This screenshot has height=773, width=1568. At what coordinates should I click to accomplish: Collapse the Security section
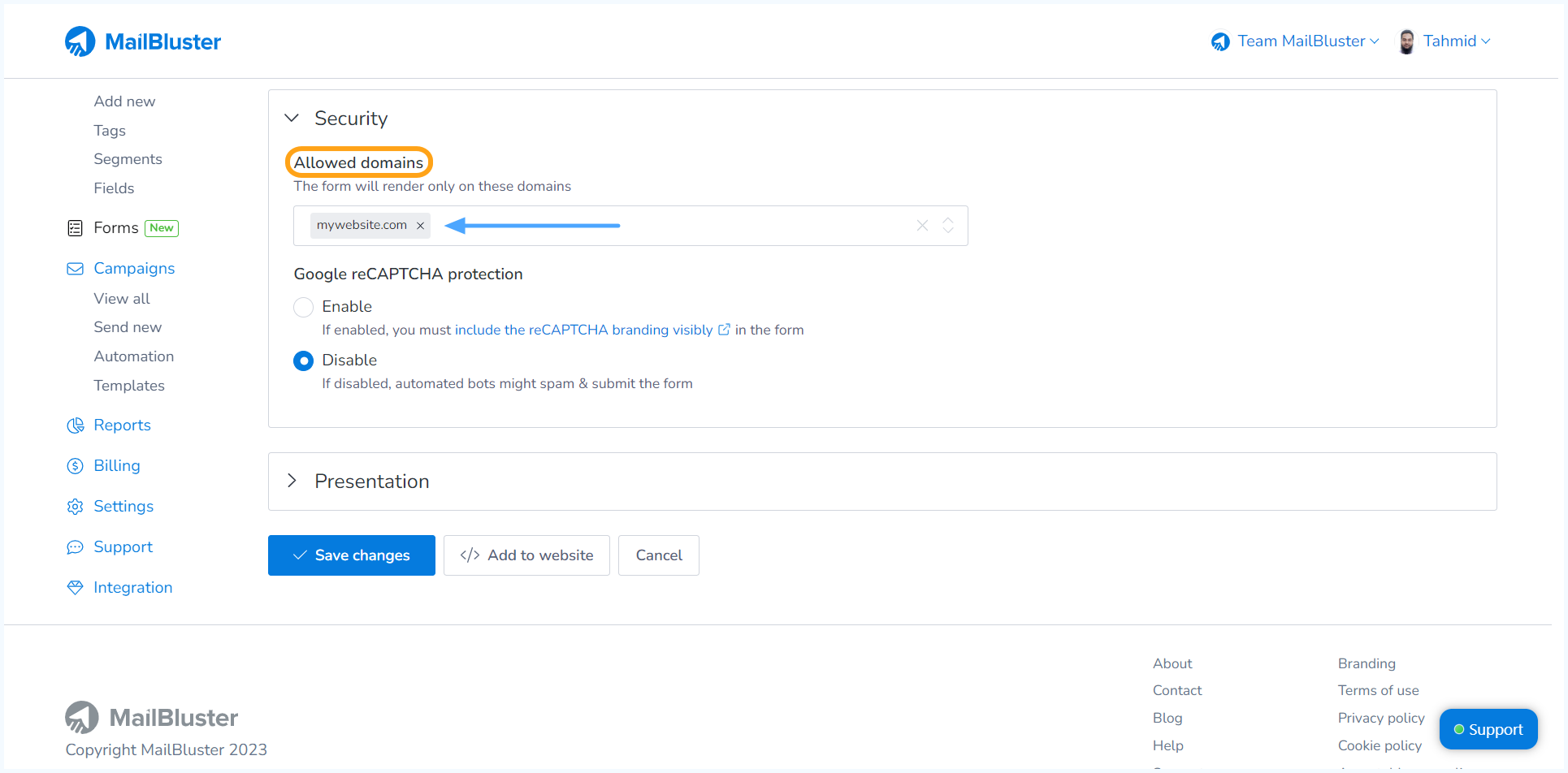pyautogui.click(x=292, y=118)
